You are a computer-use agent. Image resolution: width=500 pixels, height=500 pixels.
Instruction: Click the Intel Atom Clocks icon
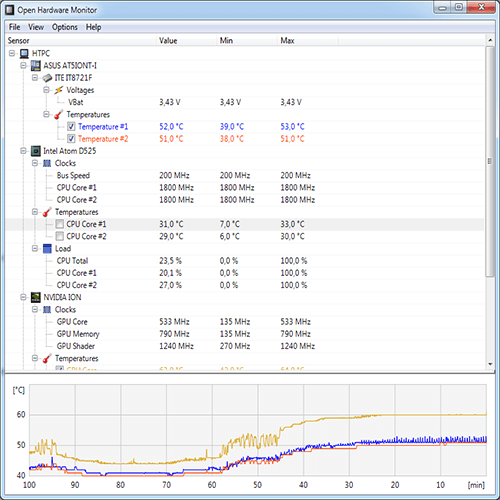click(x=47, y=163)
